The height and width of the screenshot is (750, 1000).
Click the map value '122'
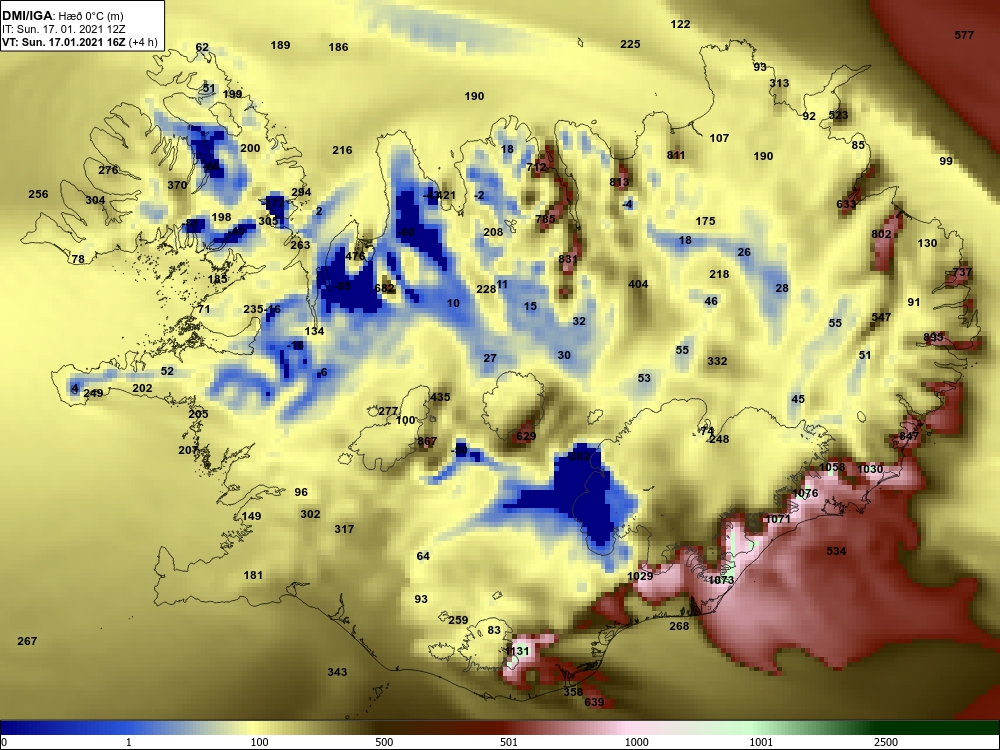[680, 24]
